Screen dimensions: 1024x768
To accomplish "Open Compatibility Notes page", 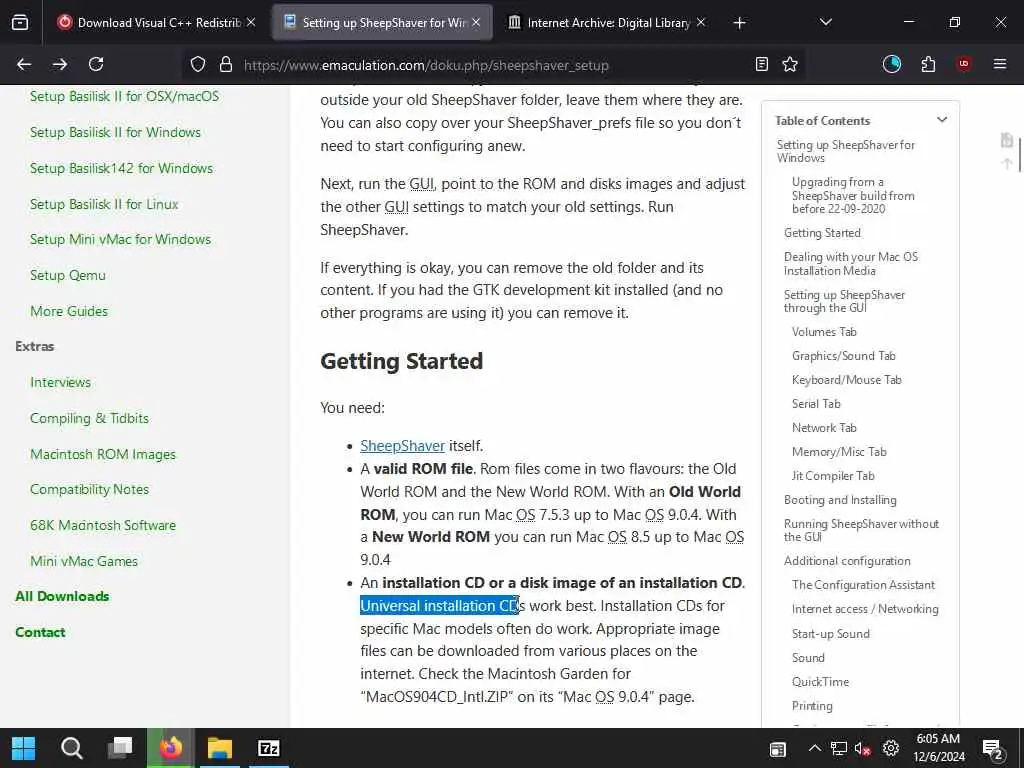I will click(89, 490).
